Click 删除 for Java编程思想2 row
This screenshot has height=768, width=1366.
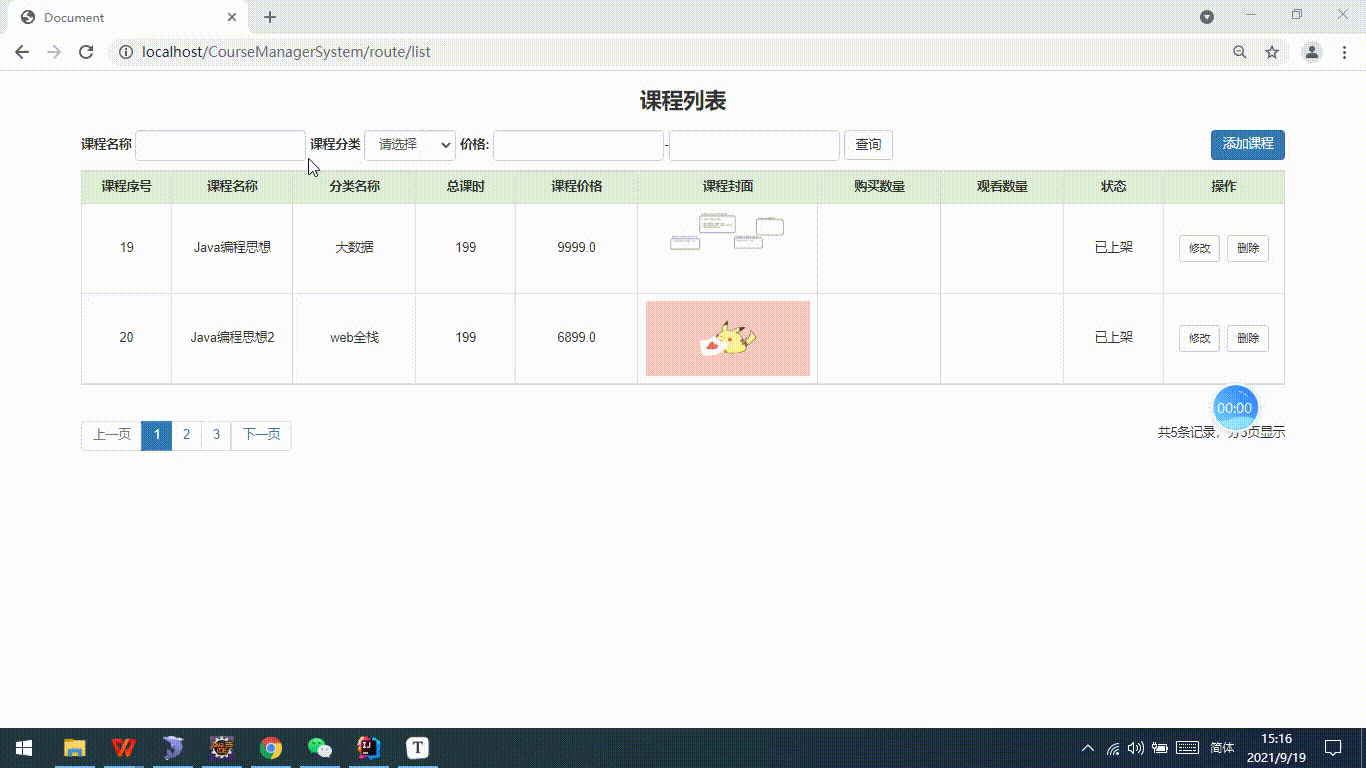[1248, 338]
